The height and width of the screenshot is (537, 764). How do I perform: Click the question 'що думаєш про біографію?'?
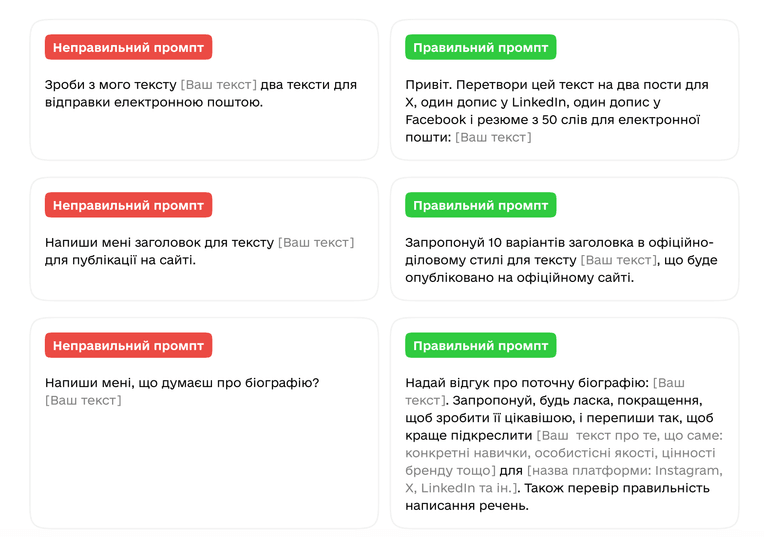(229, 383)
